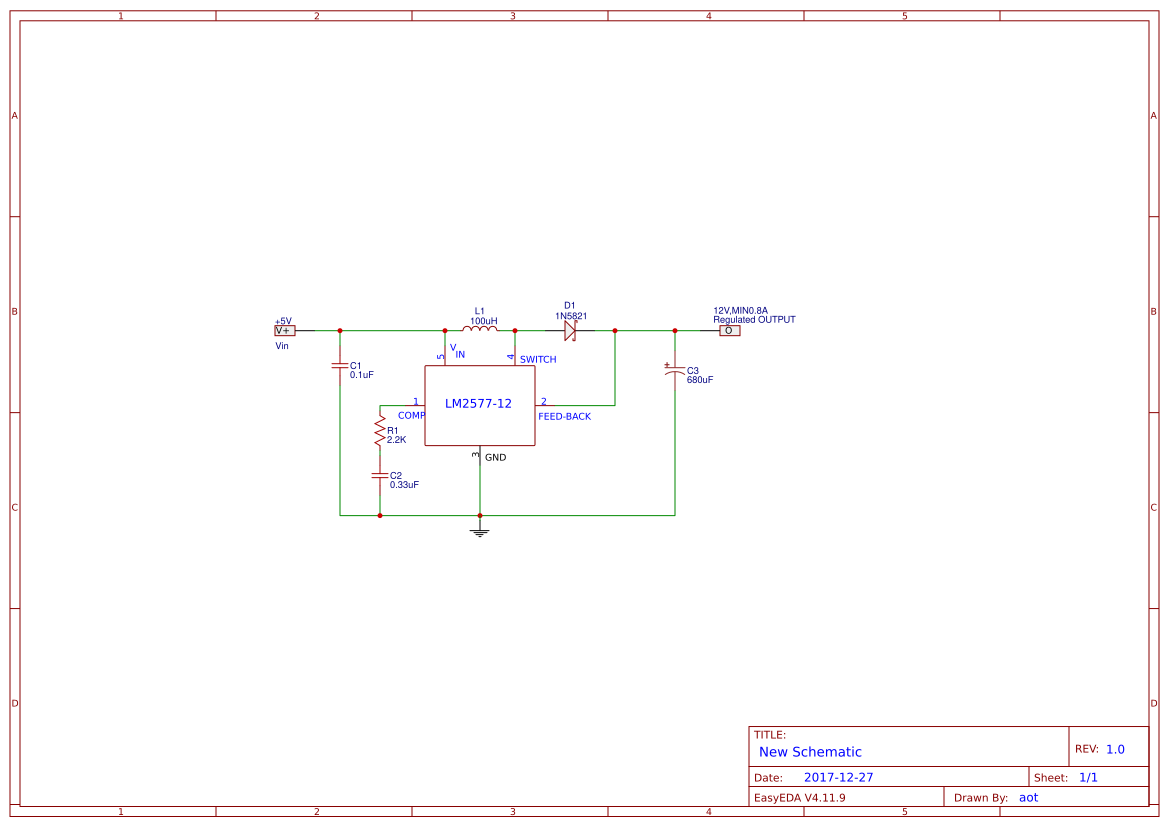This screenshot has height=827, width=1169.
Task: Select the D1 1N5821 diode symbol
Action: [x=569, y=329]
